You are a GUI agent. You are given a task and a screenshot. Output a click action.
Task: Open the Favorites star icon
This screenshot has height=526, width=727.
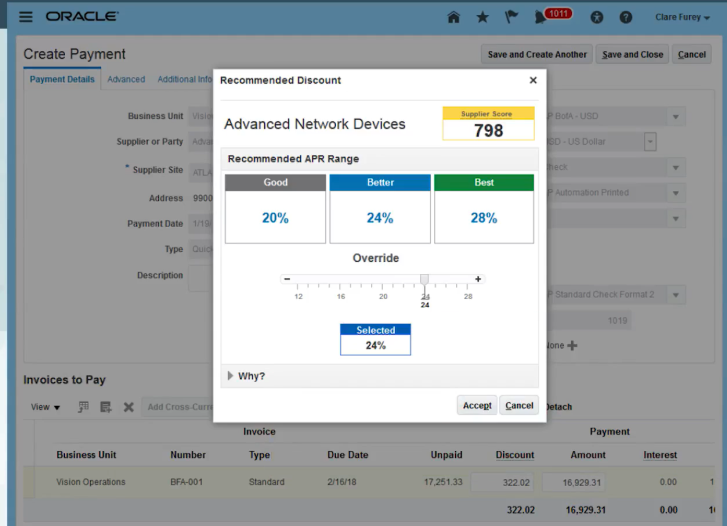pyautogui.click(x=482, y=17)
